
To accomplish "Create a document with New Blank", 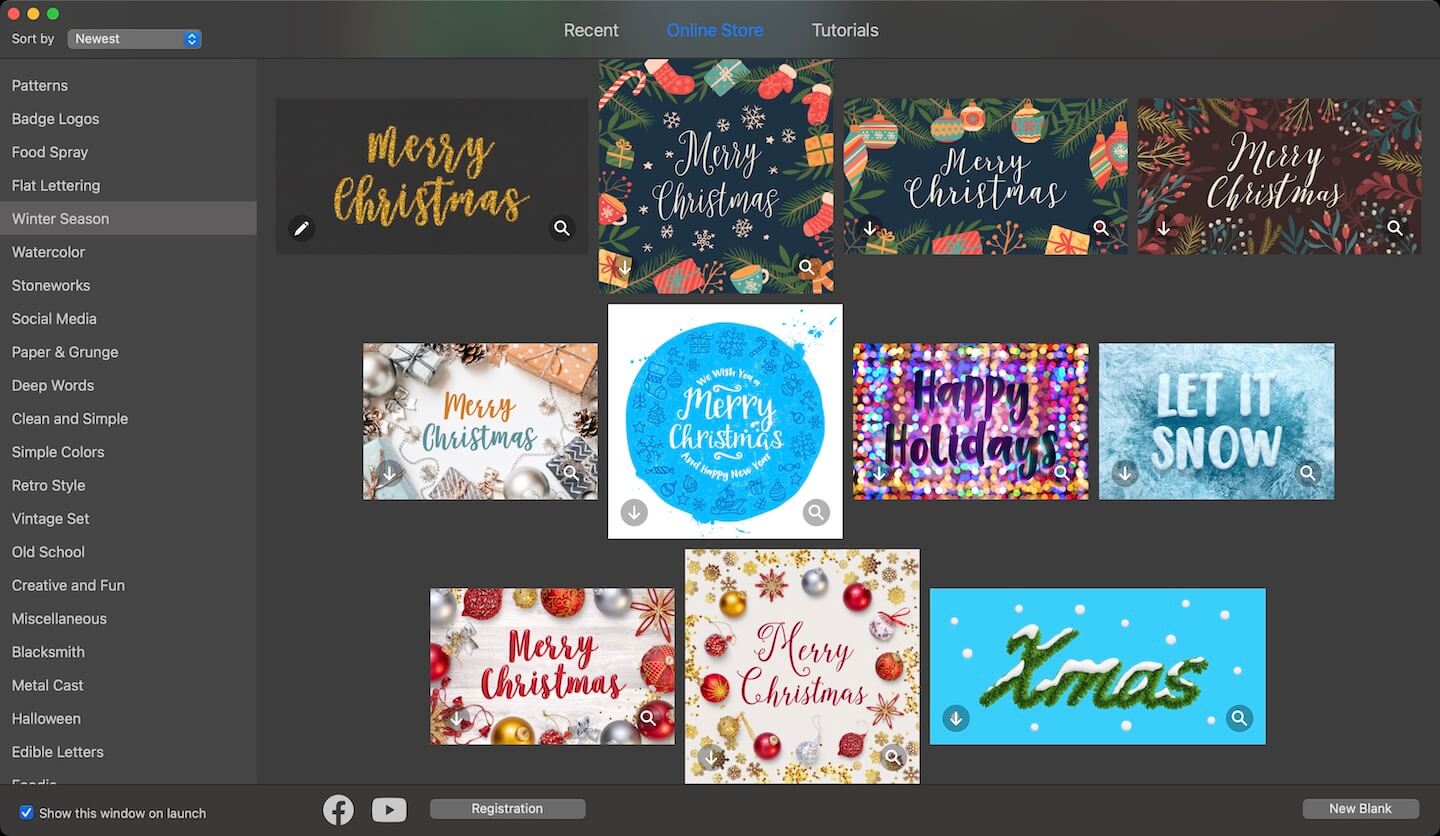I will click(1360, 808).
